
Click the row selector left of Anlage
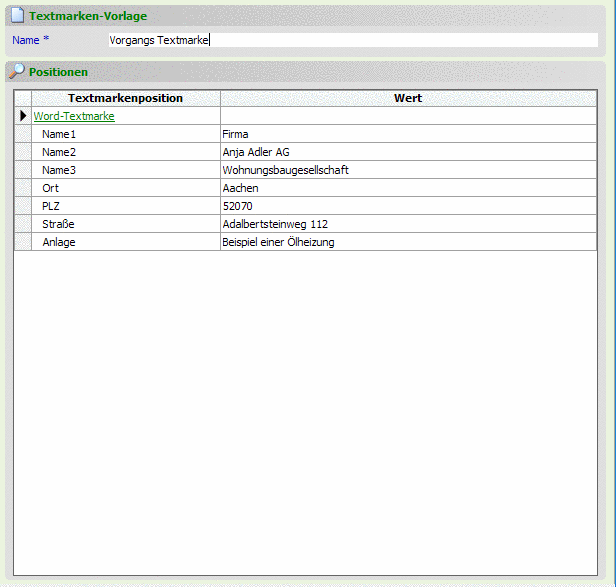(x=23, y=242)
